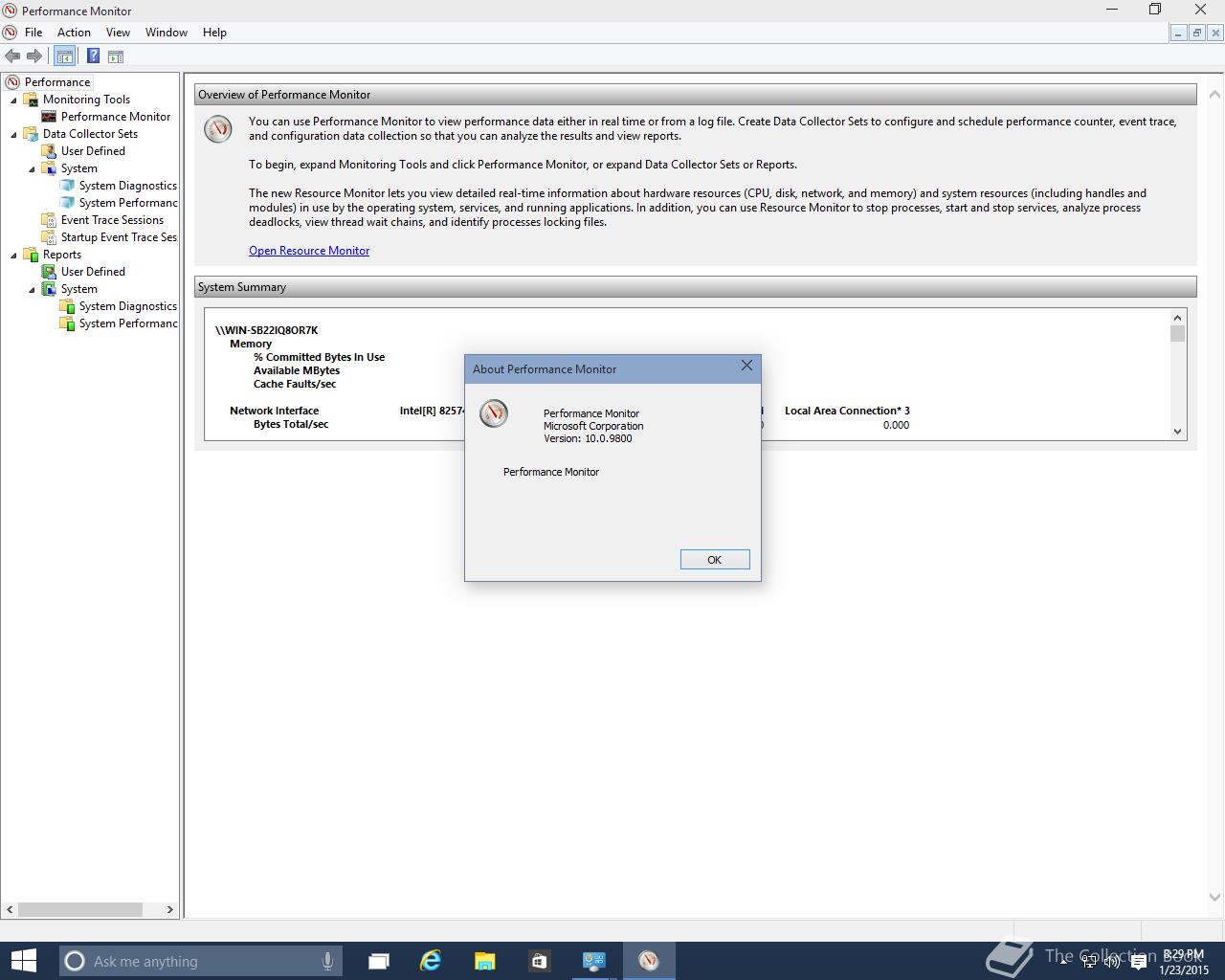Image resolution: width=1225 pixels, height=980 pixels.
Task: Click "% Committed Bytes In Use" counter
Action: [x=319, y=357]
